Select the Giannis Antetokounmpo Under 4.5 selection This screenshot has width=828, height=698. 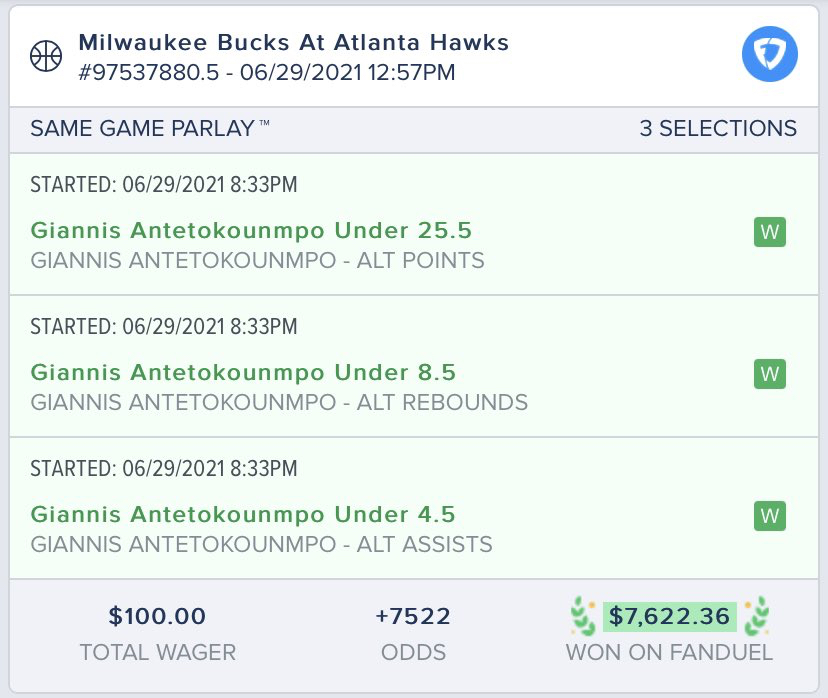(243, 515)
